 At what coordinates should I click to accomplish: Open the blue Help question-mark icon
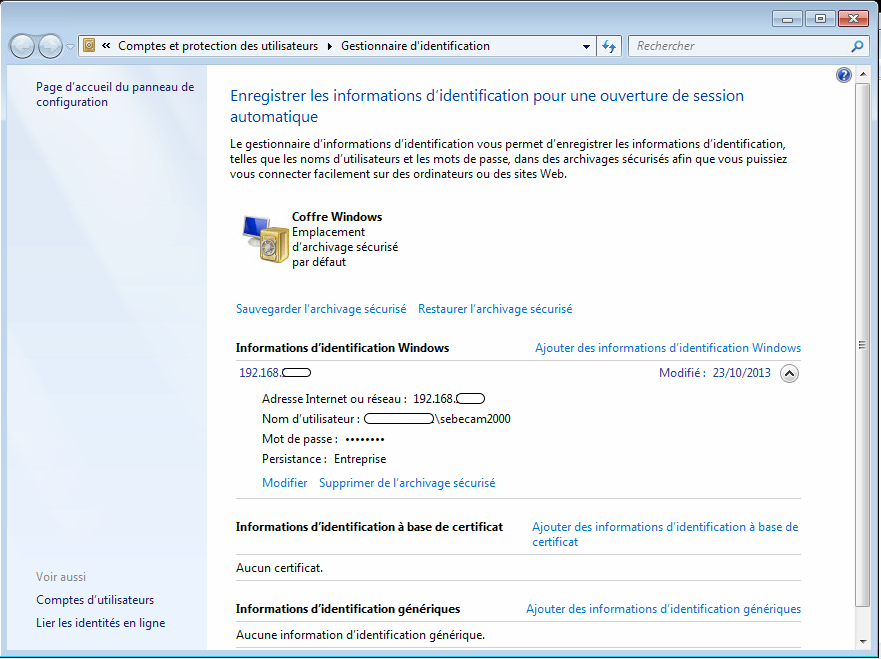tap(843, 75)
